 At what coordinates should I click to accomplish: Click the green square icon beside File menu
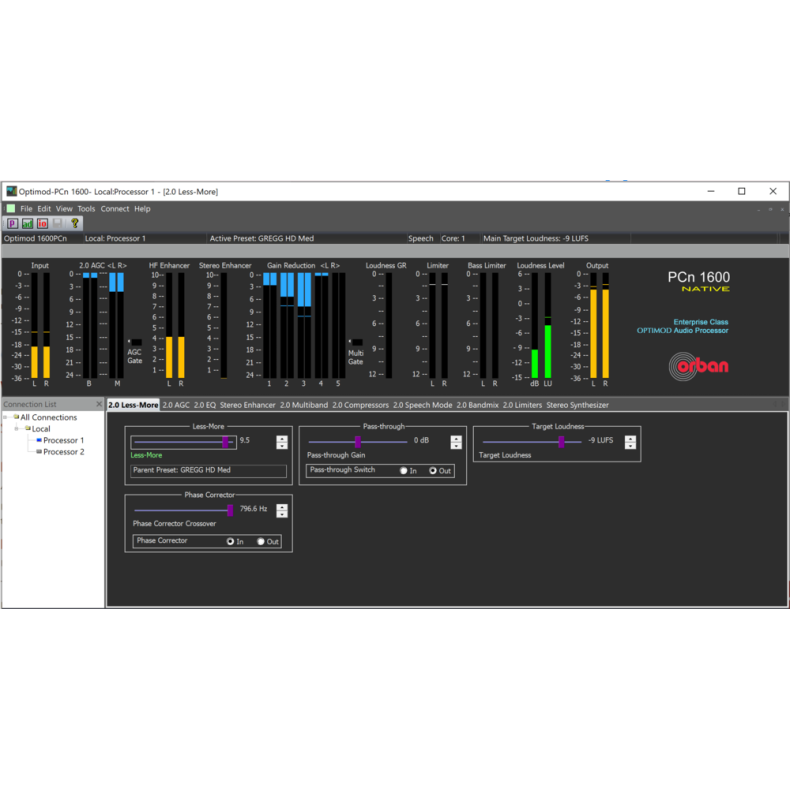coord(11,209)
